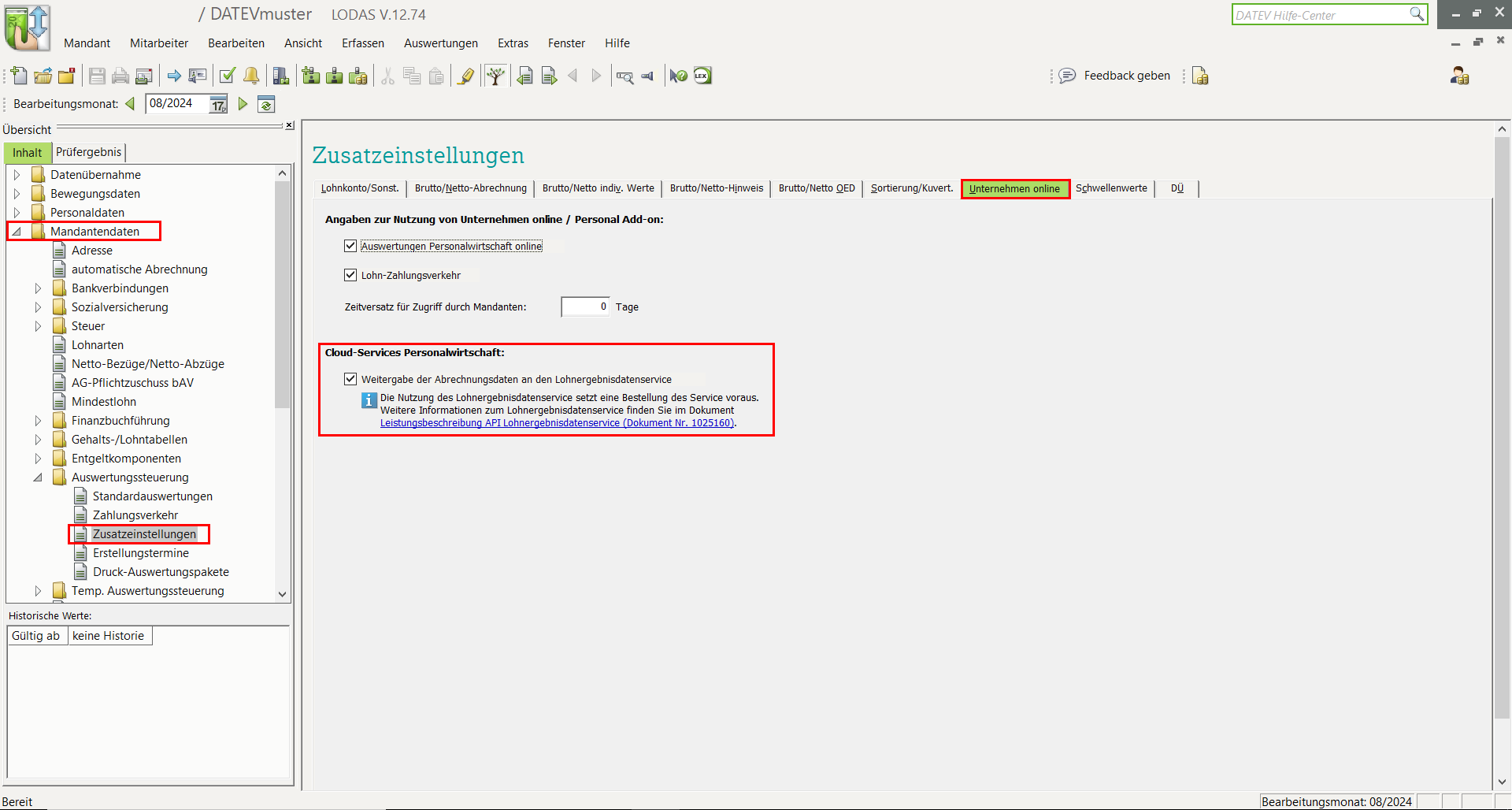1512x810 pixels.
Task: Click the Zeitversatz Tage input field
Action: [584, 307]
